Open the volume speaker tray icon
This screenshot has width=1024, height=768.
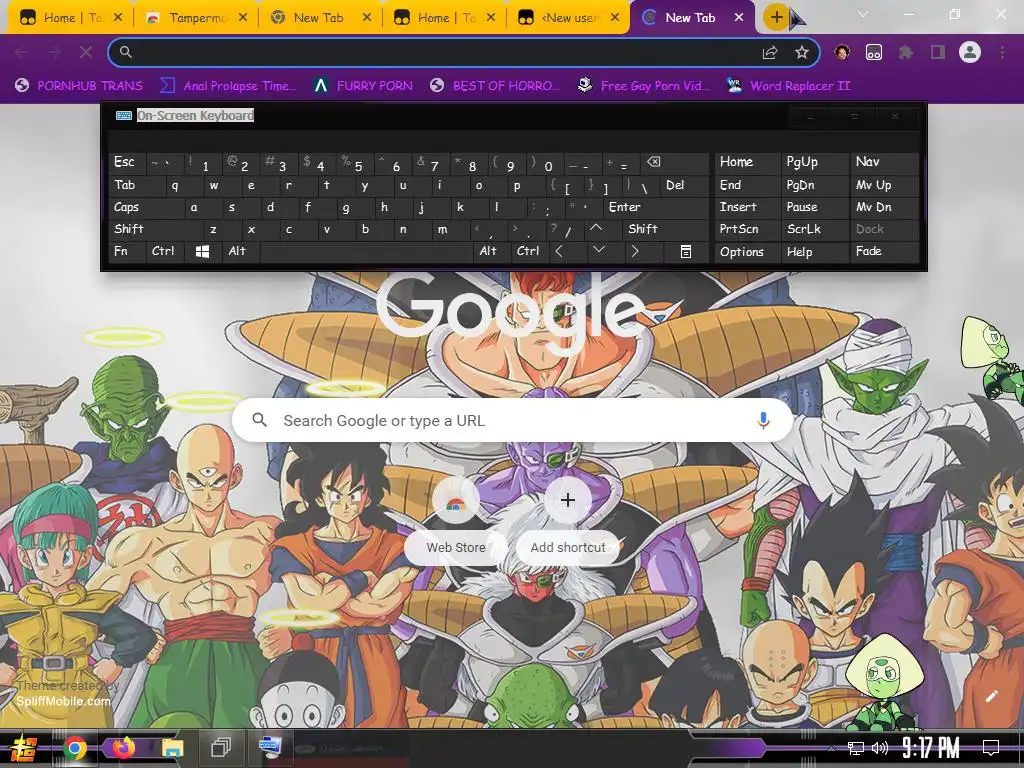[880, 748]
